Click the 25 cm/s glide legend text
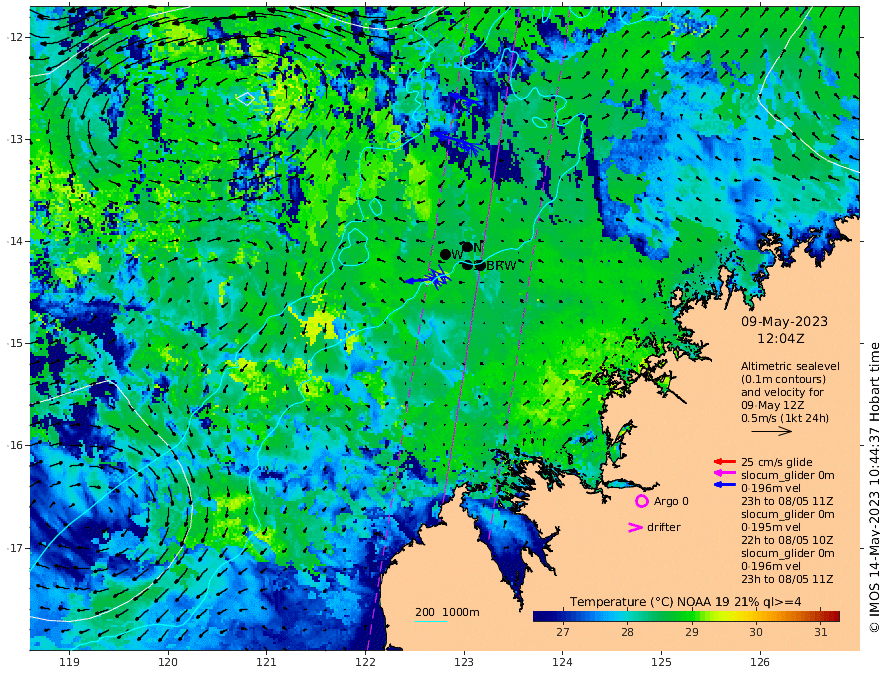Screen dimensions: 880x680 [777, 462]
